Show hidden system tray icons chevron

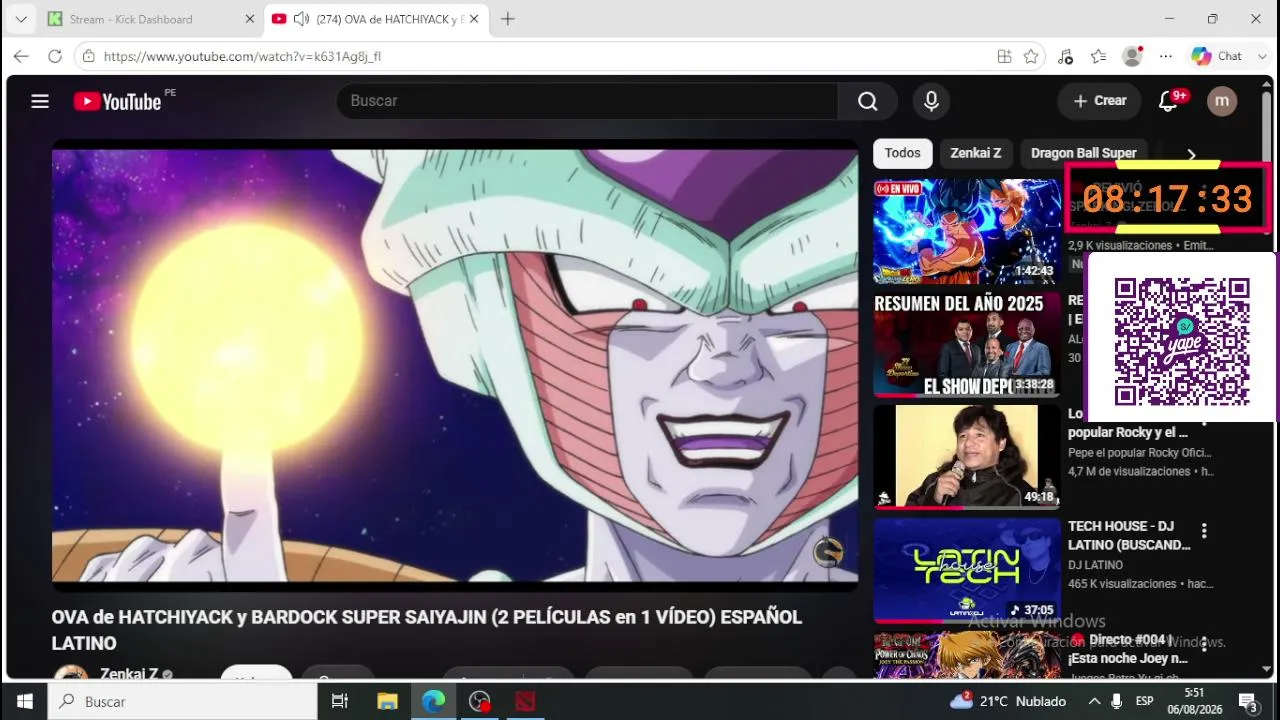pos(1093,701)
